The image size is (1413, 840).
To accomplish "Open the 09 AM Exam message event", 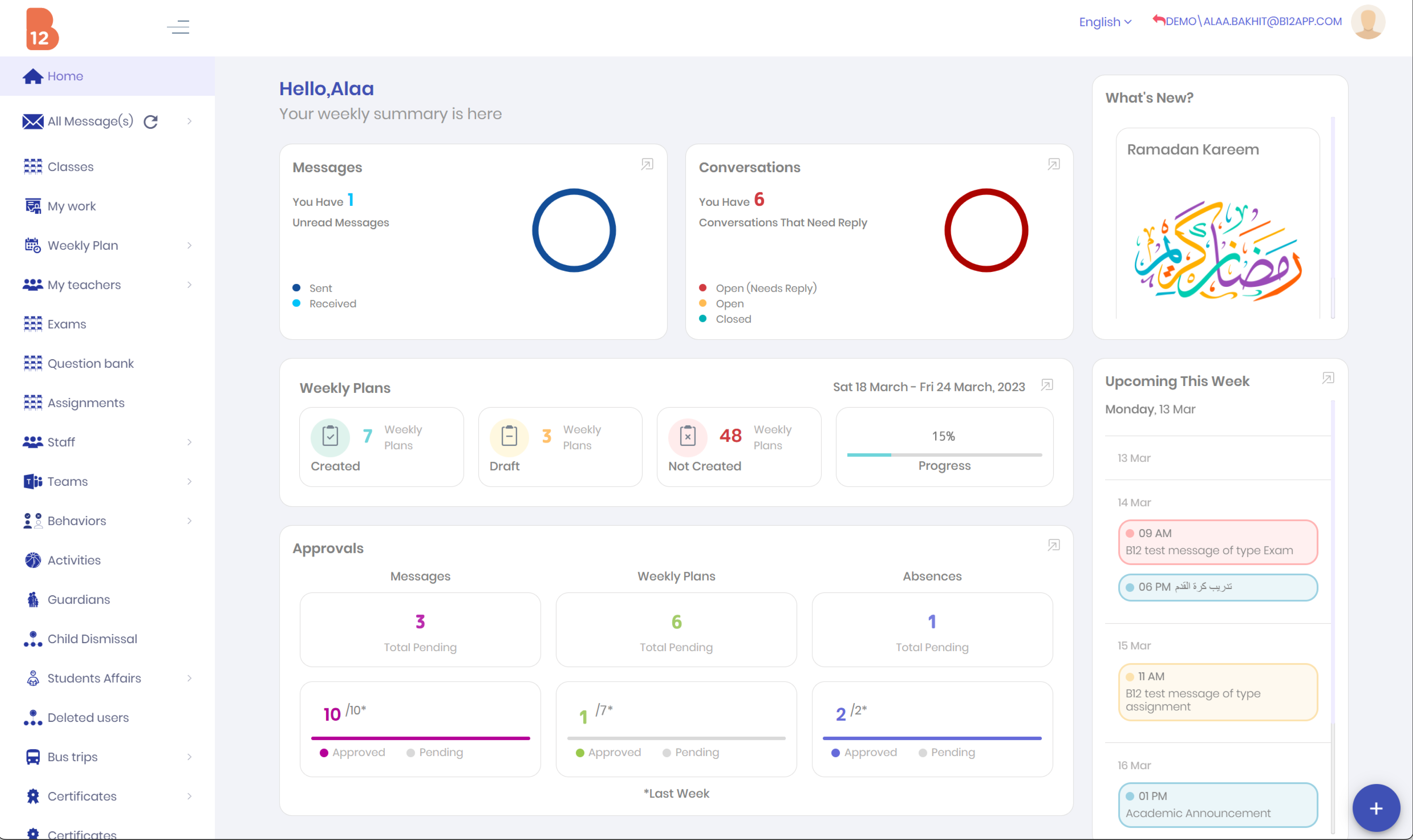I will click(x=1218, y=542).
